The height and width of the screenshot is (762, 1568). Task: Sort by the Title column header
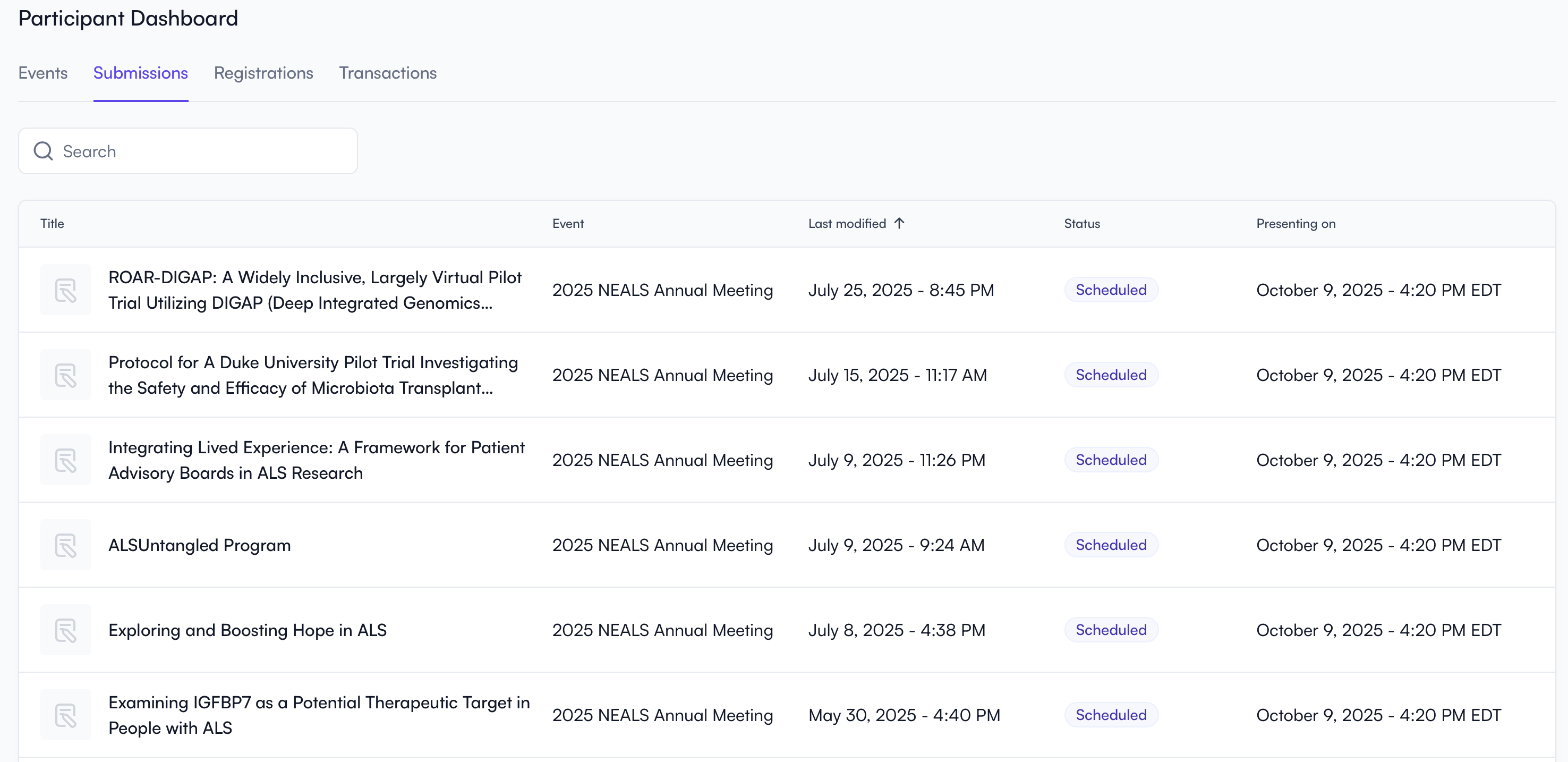pyautogui.click(x=53, y=224)
